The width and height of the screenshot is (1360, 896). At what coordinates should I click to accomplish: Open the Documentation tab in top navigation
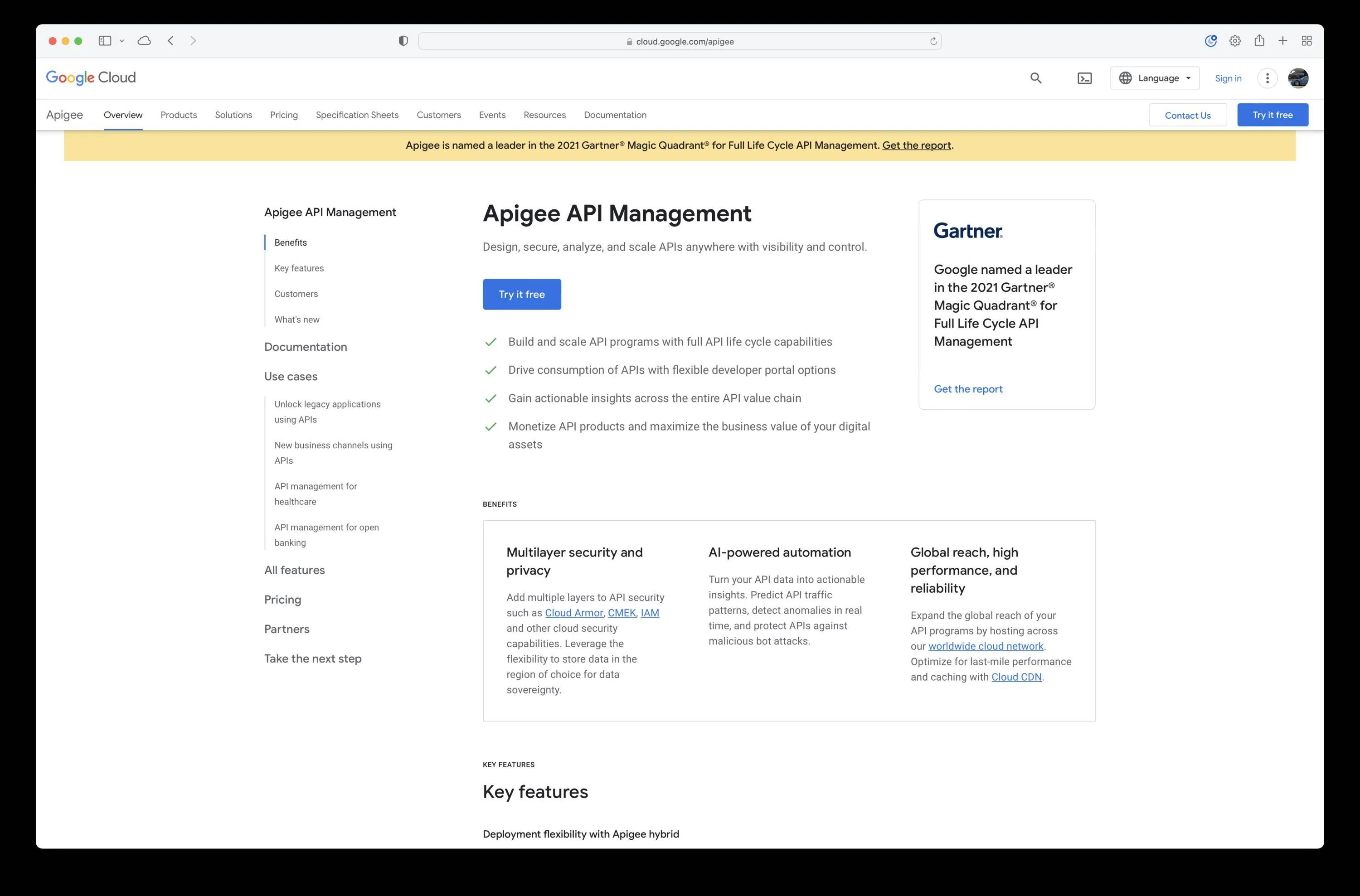(x=615, y=115)
